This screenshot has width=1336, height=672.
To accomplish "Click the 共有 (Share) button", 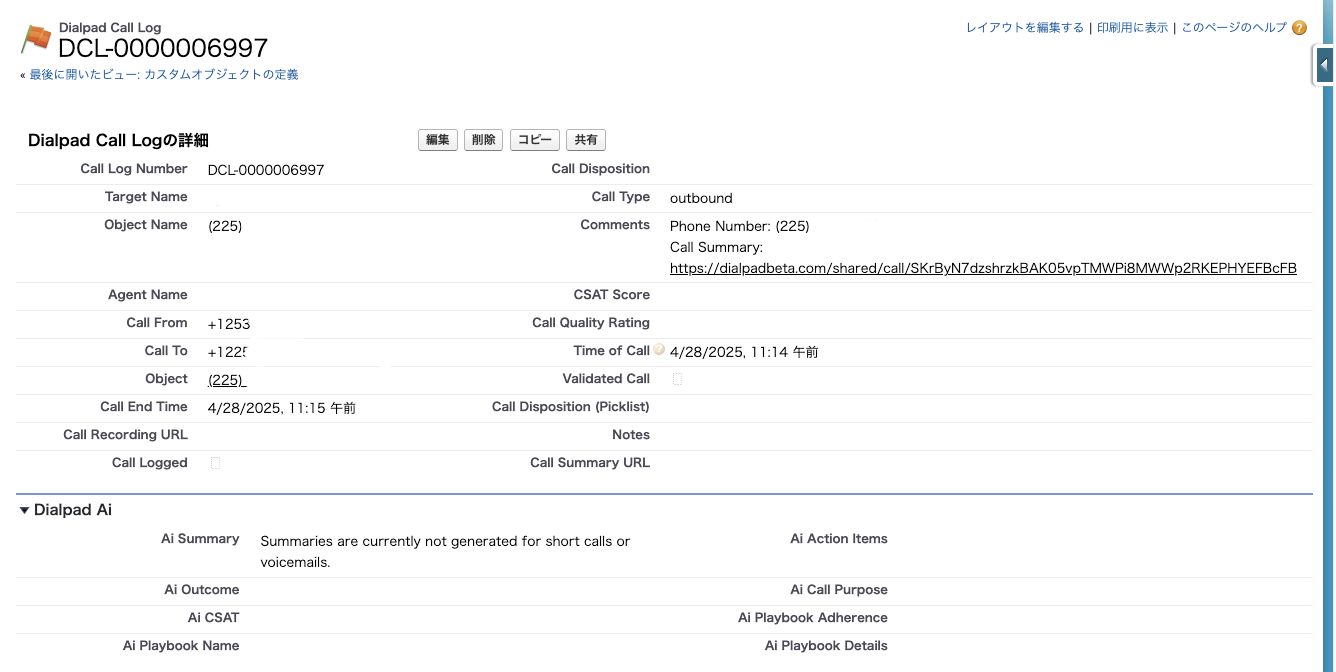I will (x=586, y=140).
